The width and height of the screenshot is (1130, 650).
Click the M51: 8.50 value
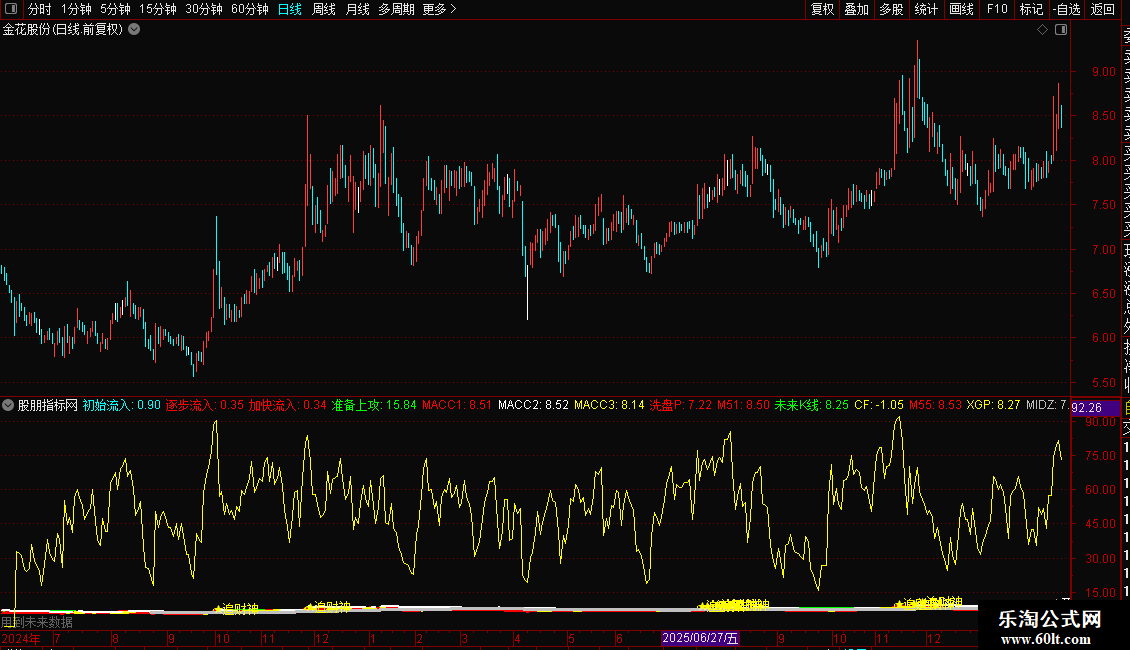point(744,405)
